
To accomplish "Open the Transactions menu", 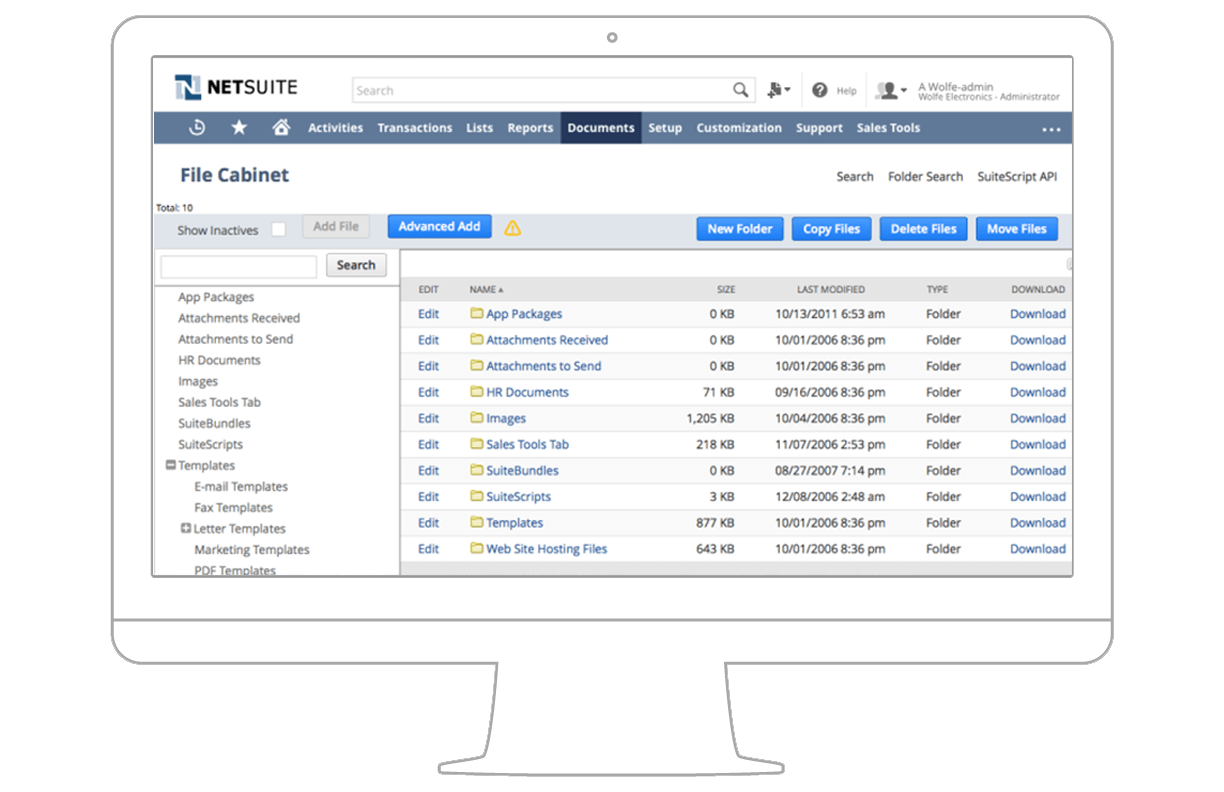I will [415, 128].
